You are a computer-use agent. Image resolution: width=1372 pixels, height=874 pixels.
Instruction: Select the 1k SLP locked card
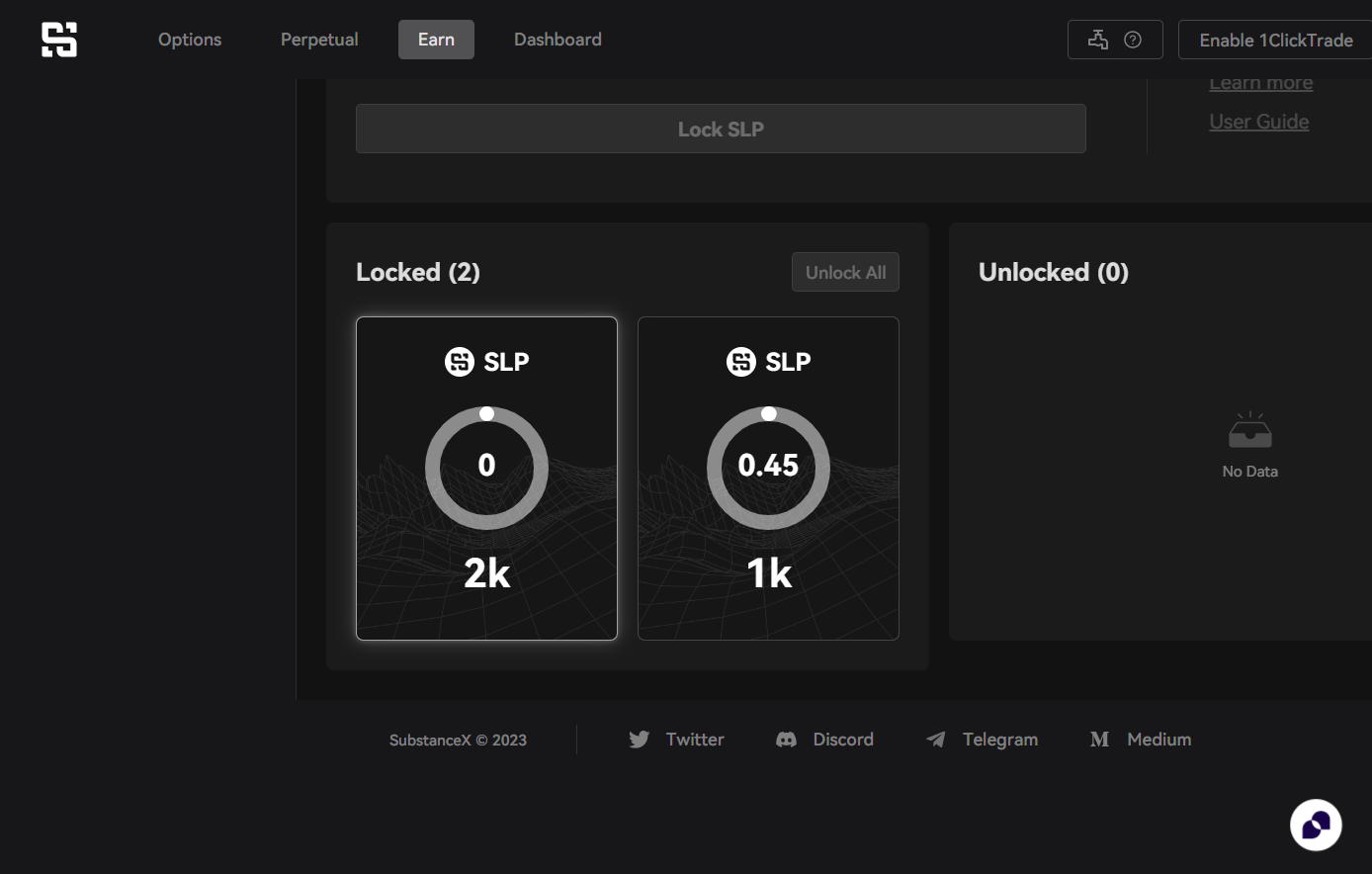(768, 479)
